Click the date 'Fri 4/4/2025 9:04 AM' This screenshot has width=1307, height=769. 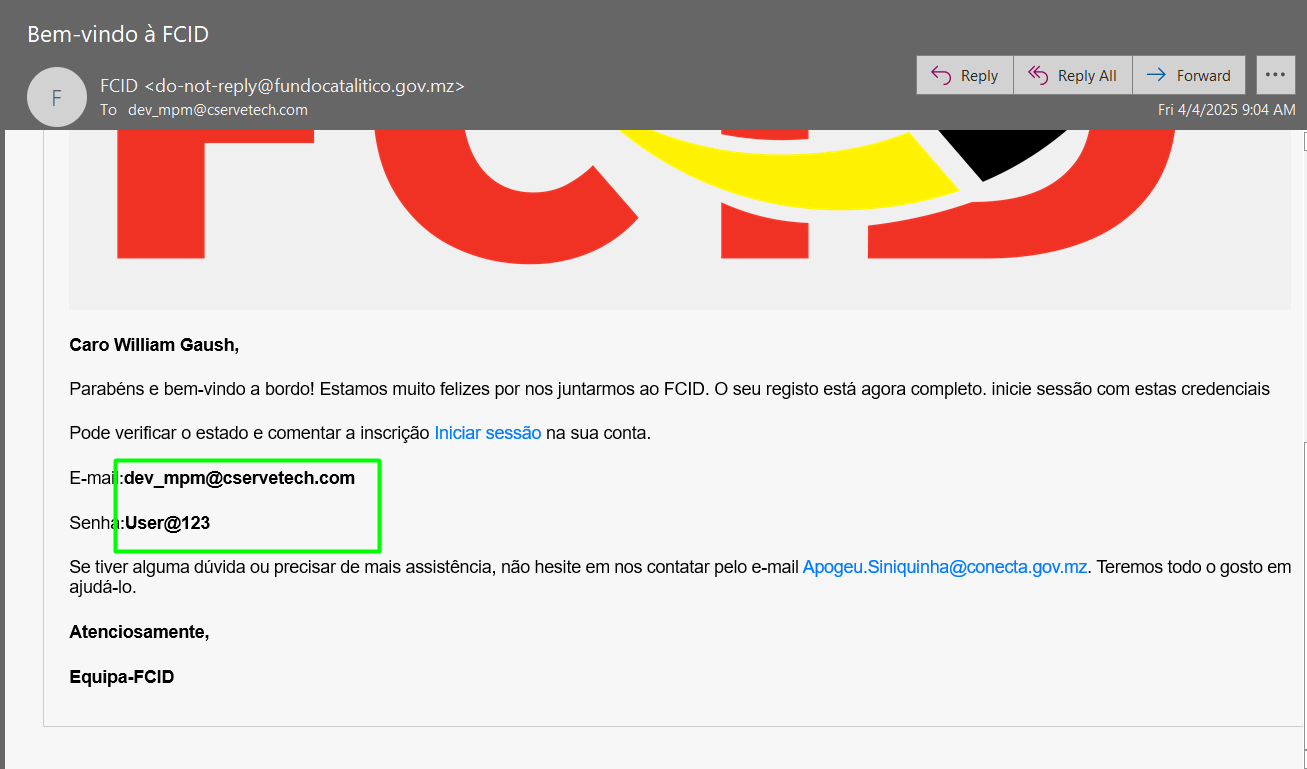click(1227, 110)
